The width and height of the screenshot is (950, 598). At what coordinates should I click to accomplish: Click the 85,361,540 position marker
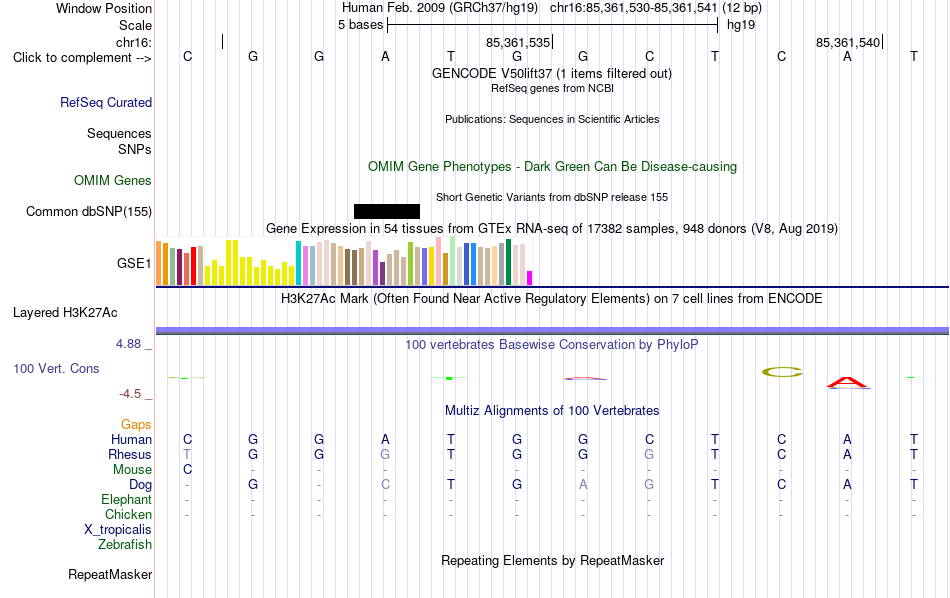pos(848,42)
